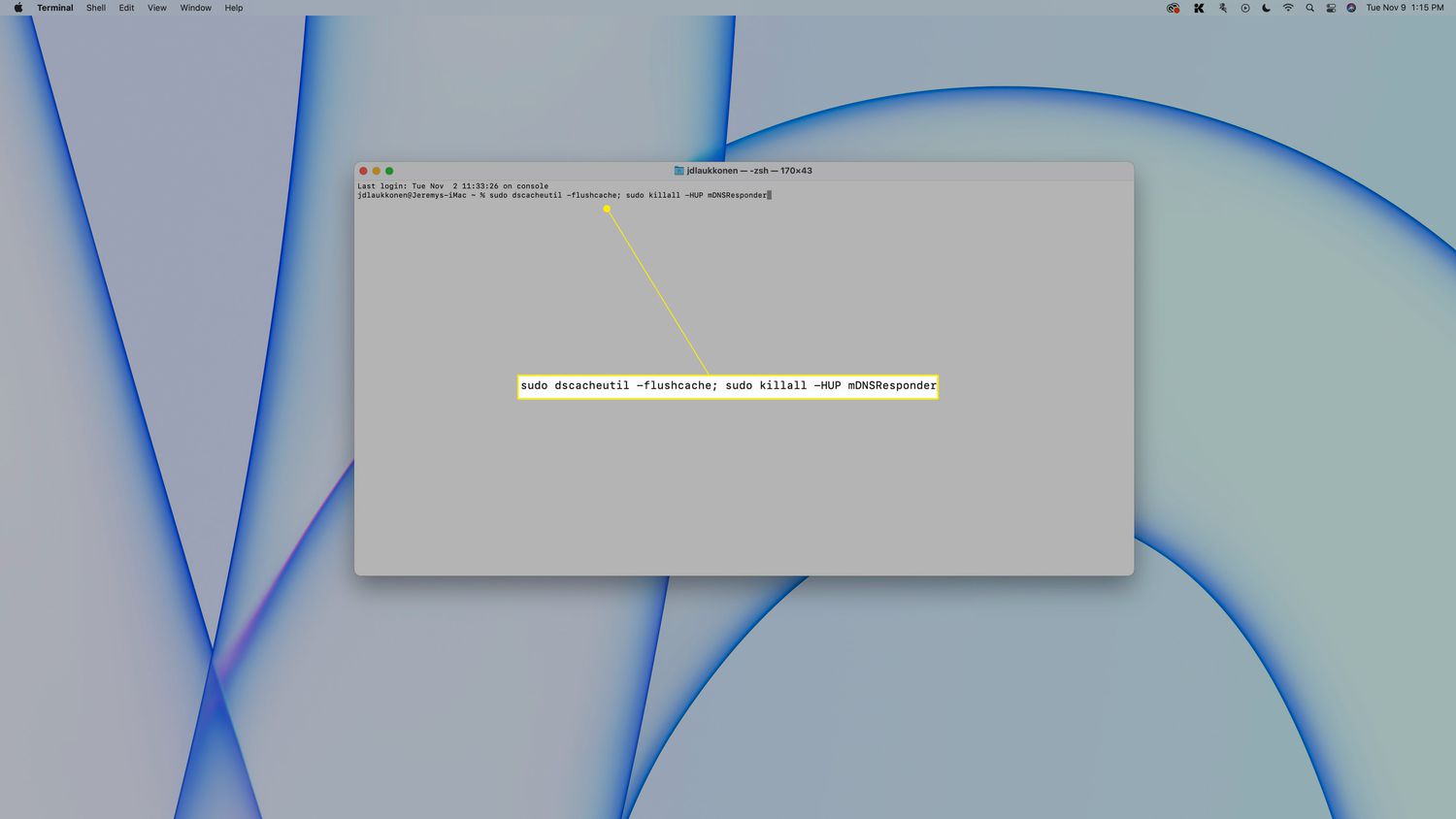The width and height of the screenshot is (1456, 819).
Task: Expand the Window menu
Action: 195,8
